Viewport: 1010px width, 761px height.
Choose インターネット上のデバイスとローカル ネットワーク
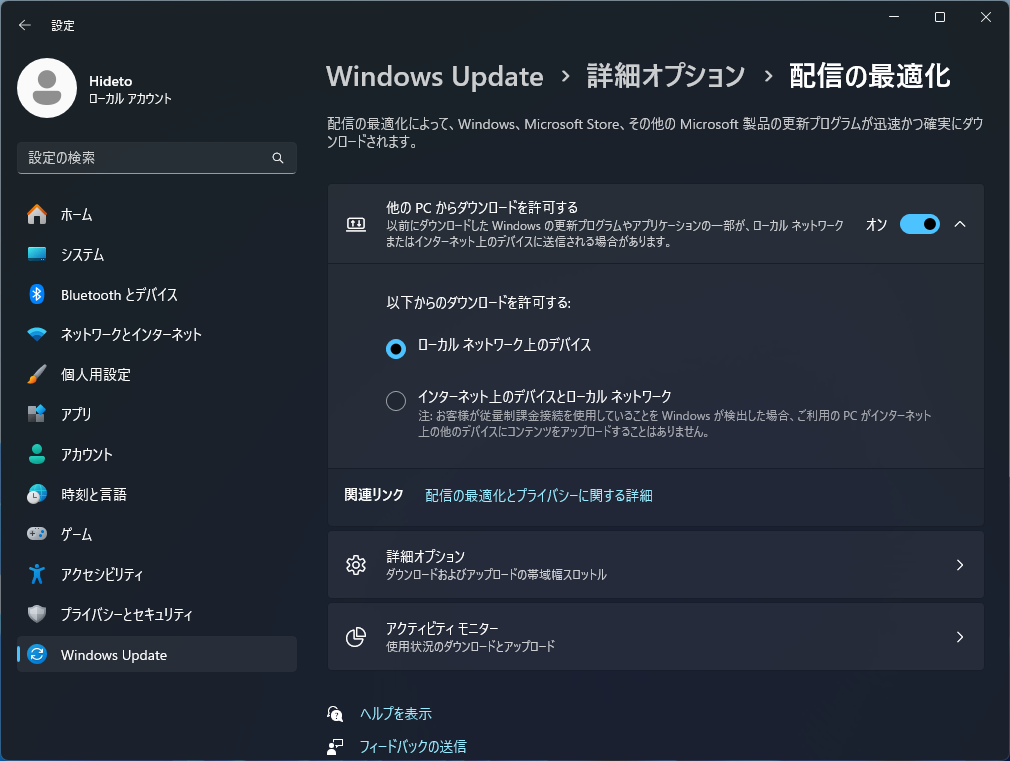click(396, 400)
